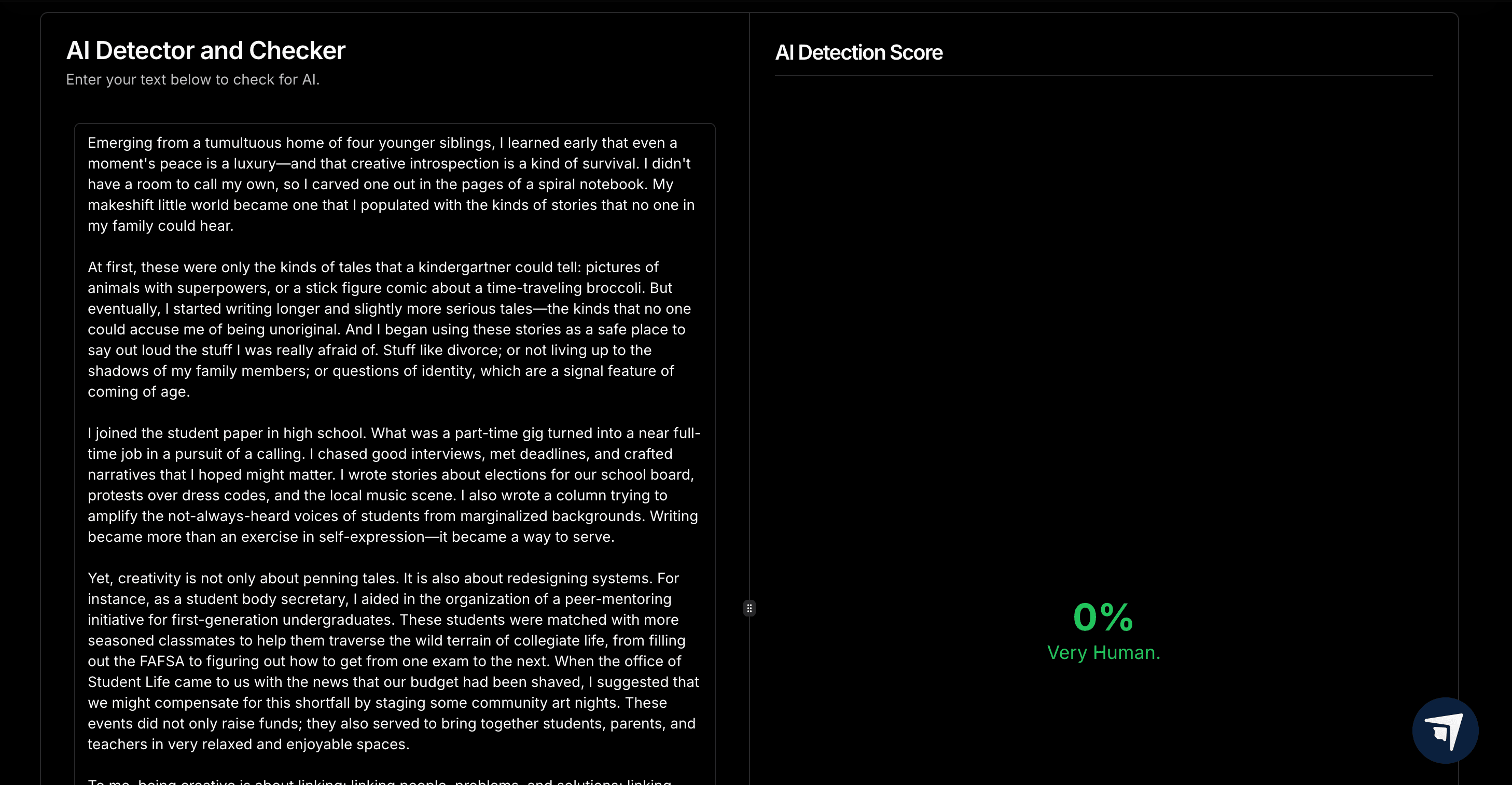Open the chat support widget
The height and width of the screenshot is (785, 1512).
[1445, 730]
